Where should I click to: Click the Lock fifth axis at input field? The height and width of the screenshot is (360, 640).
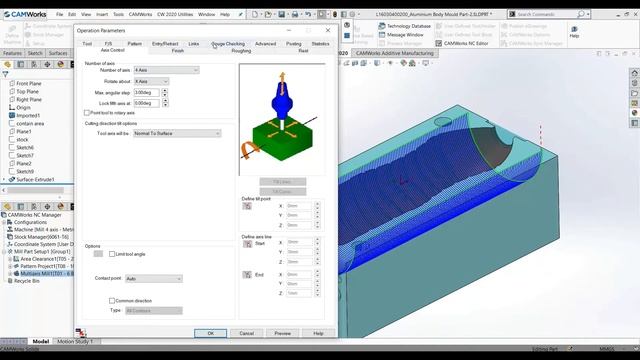pos(147,103)
